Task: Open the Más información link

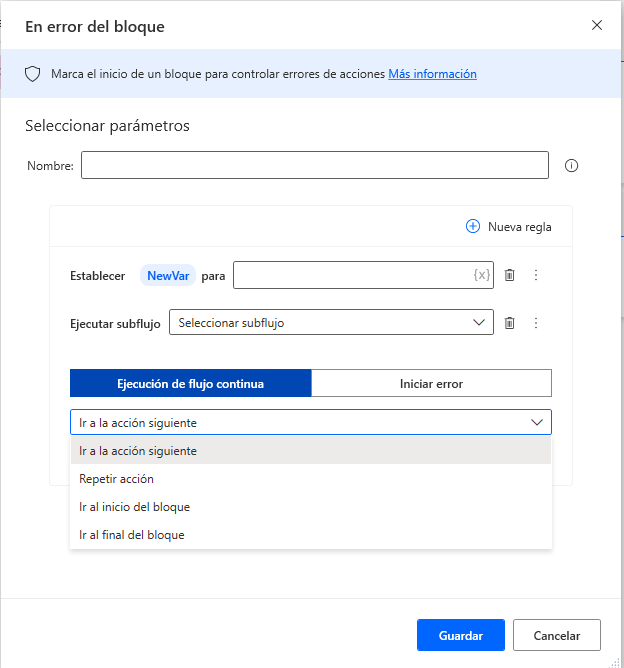Action: tap(432, 74)
